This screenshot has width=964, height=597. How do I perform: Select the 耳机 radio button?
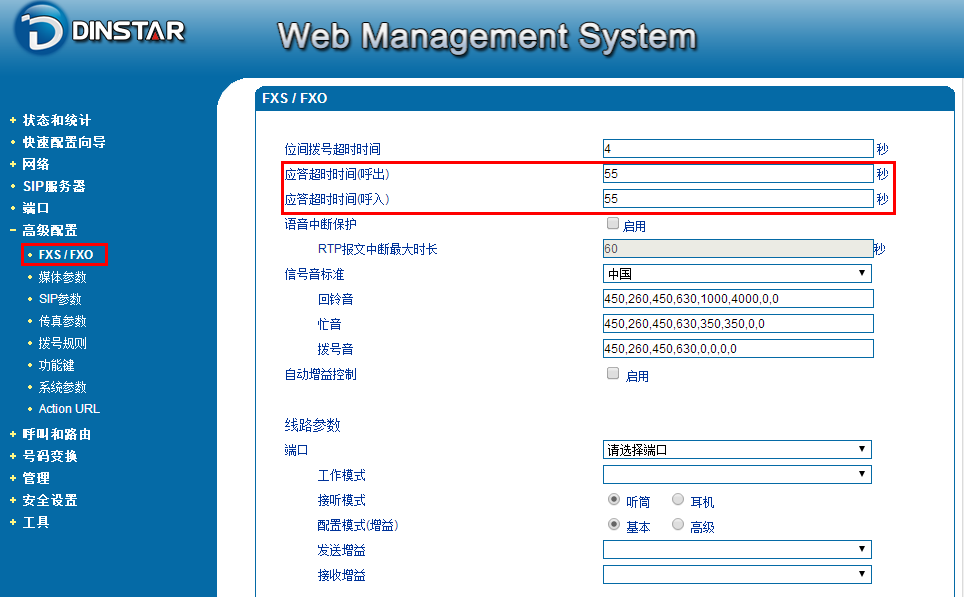(x=678, y=500)
